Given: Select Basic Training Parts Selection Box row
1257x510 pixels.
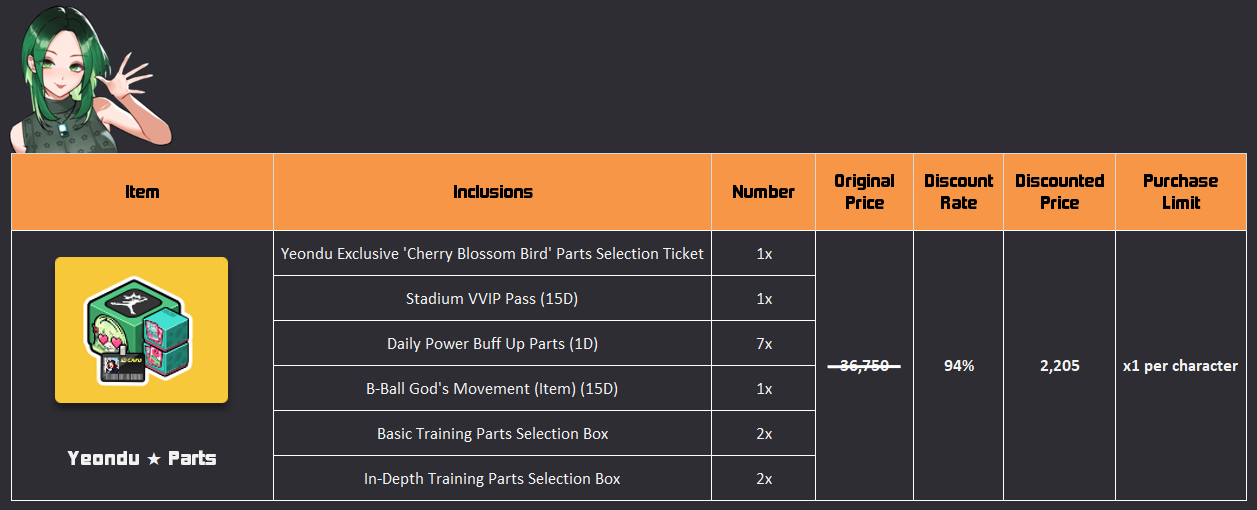Looking at the screenshot, I should 492,434.
